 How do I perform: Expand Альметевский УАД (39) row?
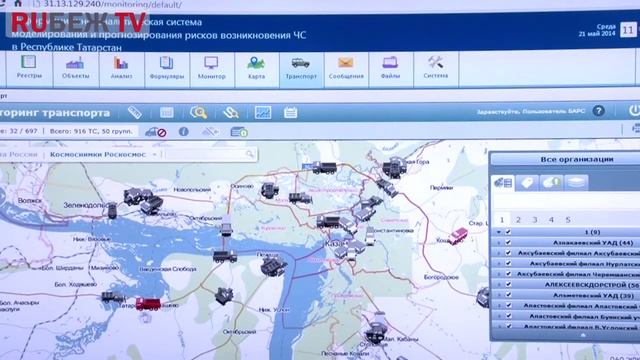pos(499,295)
